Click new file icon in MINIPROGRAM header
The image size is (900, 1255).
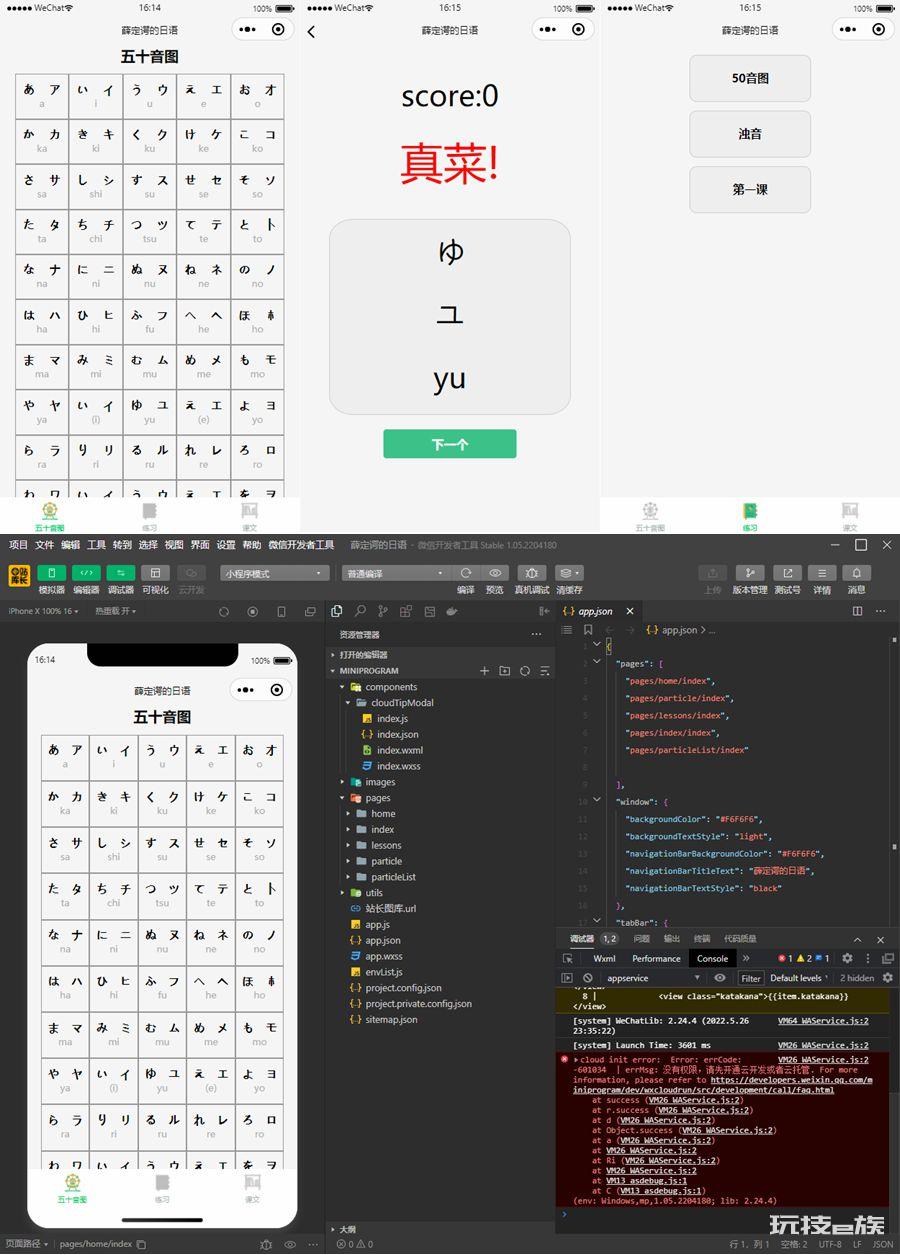[x=484, y=671]
